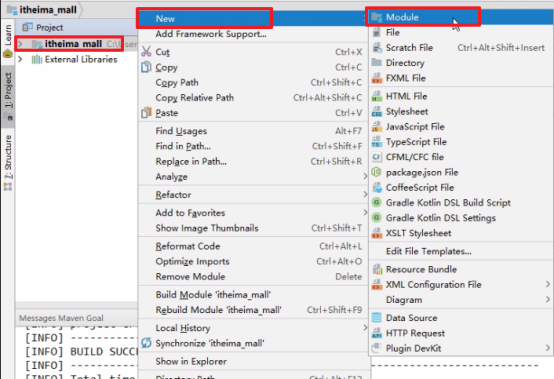Select Copy Relative Path entry
This screenshot has width=554, height=379.
point(253,98)
